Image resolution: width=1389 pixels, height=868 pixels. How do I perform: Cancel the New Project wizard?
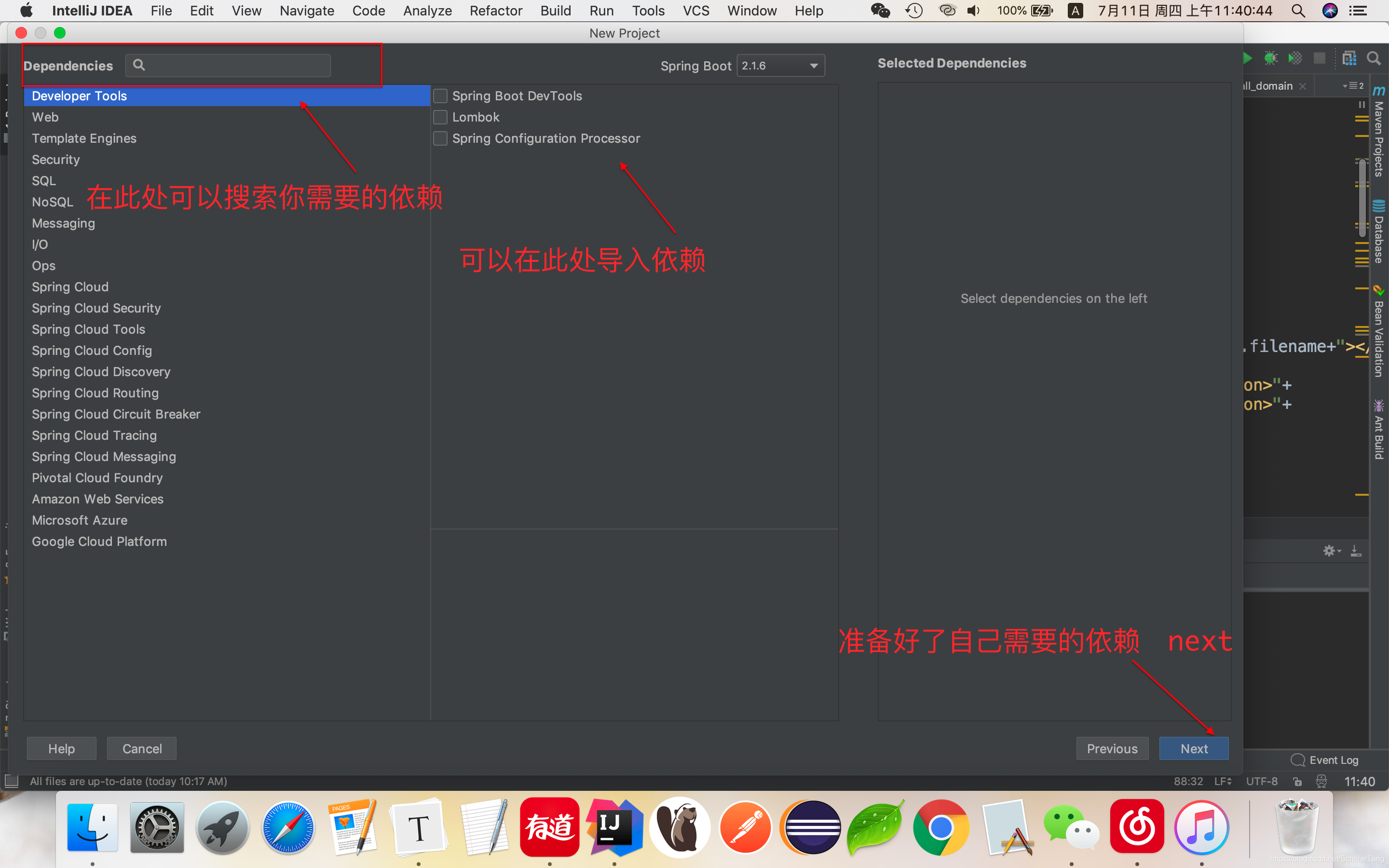click(x=142, y=748)
